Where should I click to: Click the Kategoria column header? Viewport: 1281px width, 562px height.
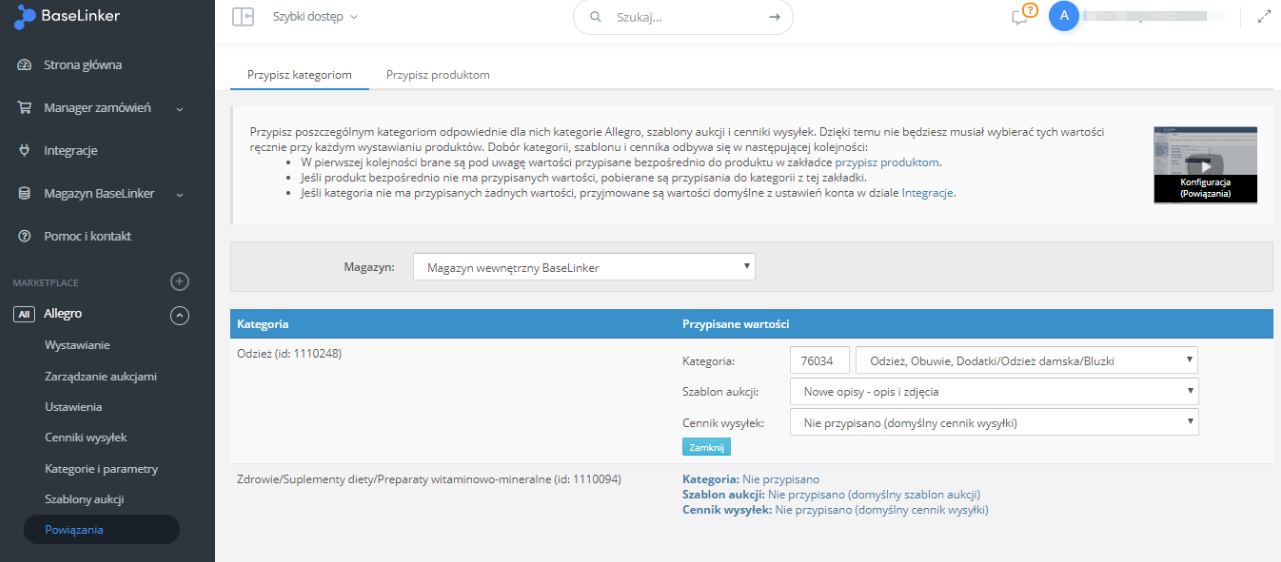263,324
